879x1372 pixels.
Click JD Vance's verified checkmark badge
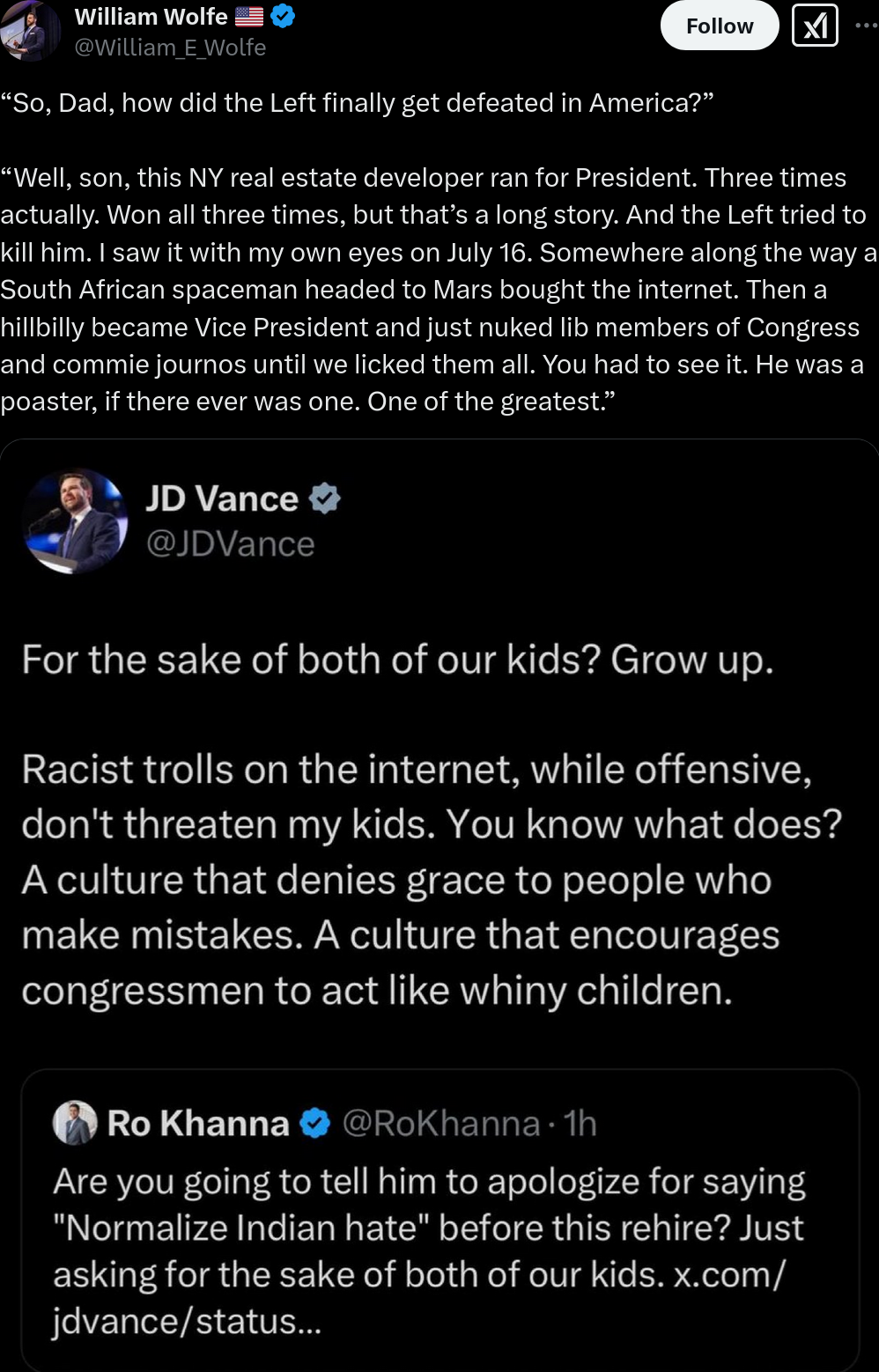325,498
